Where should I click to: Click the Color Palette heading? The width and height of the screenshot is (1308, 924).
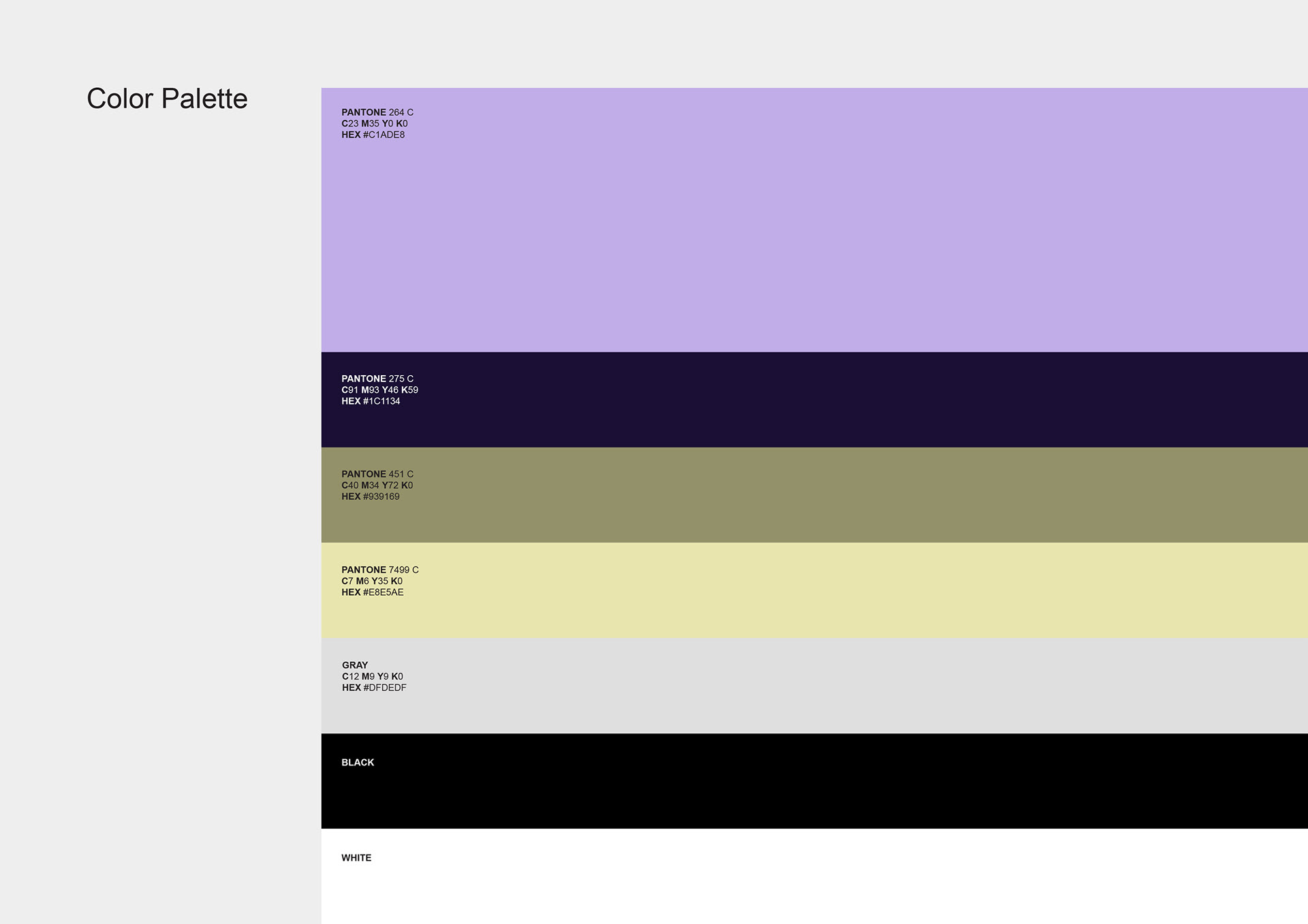point(167,99)
